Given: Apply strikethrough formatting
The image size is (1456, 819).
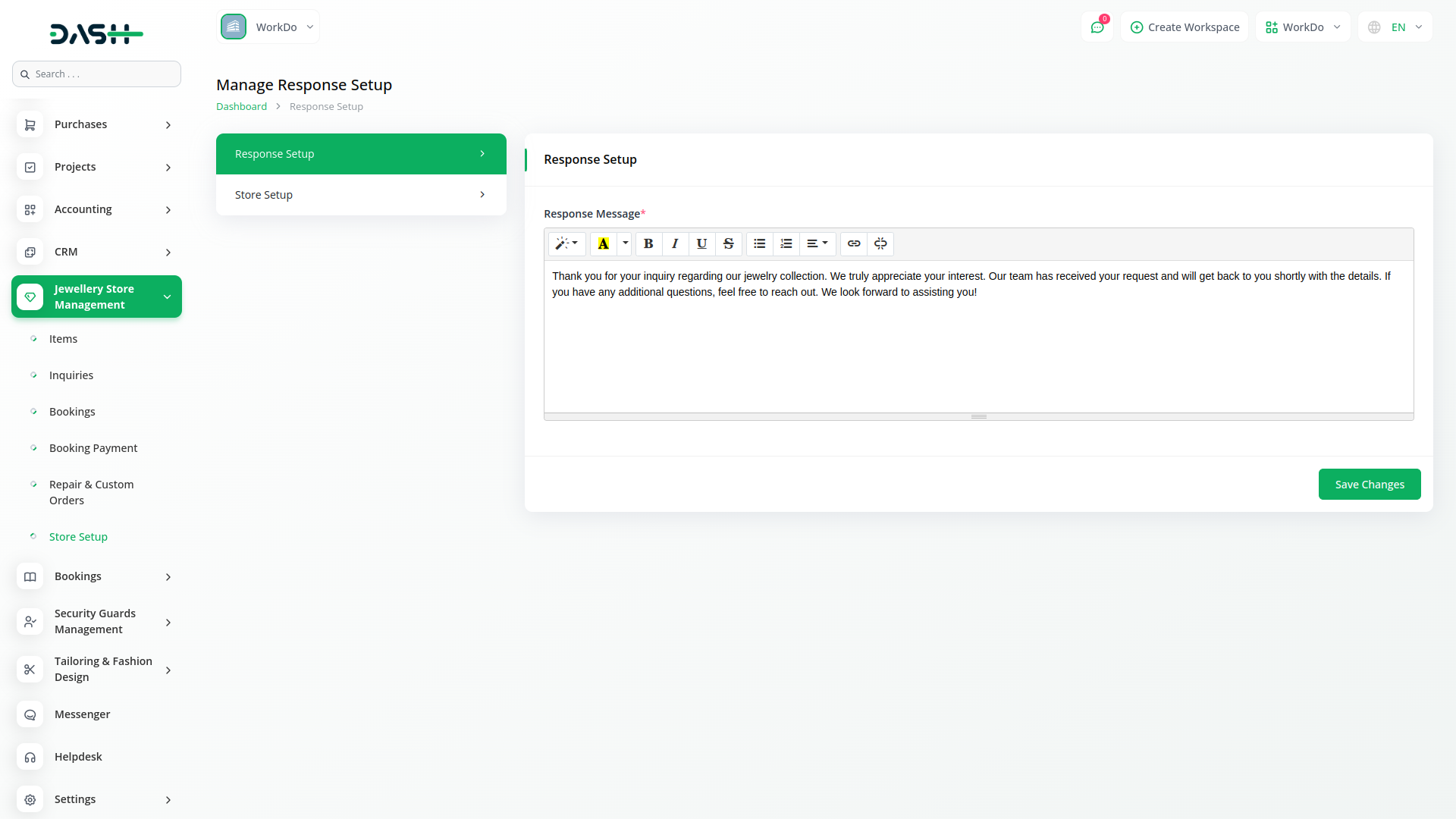Looking at the screenshot, I should point(728,243).
